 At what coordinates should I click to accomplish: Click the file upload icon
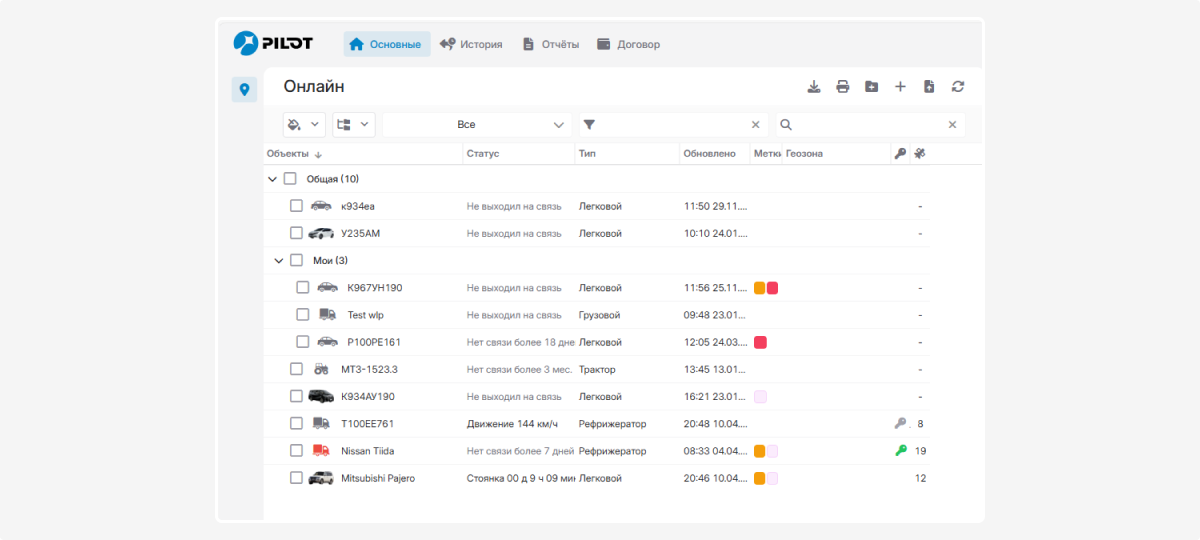[x=929, y=87]
